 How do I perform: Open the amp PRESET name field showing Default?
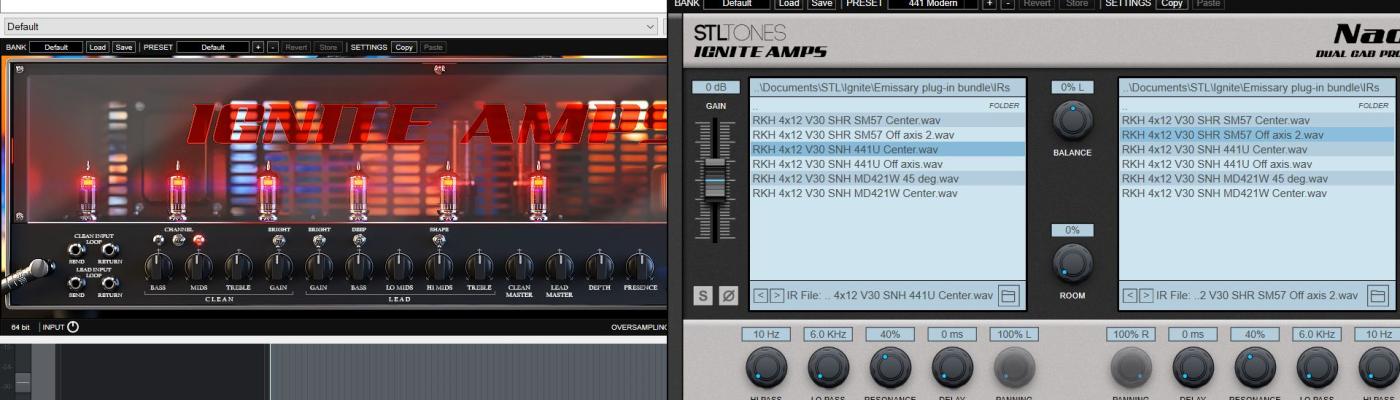214,47
